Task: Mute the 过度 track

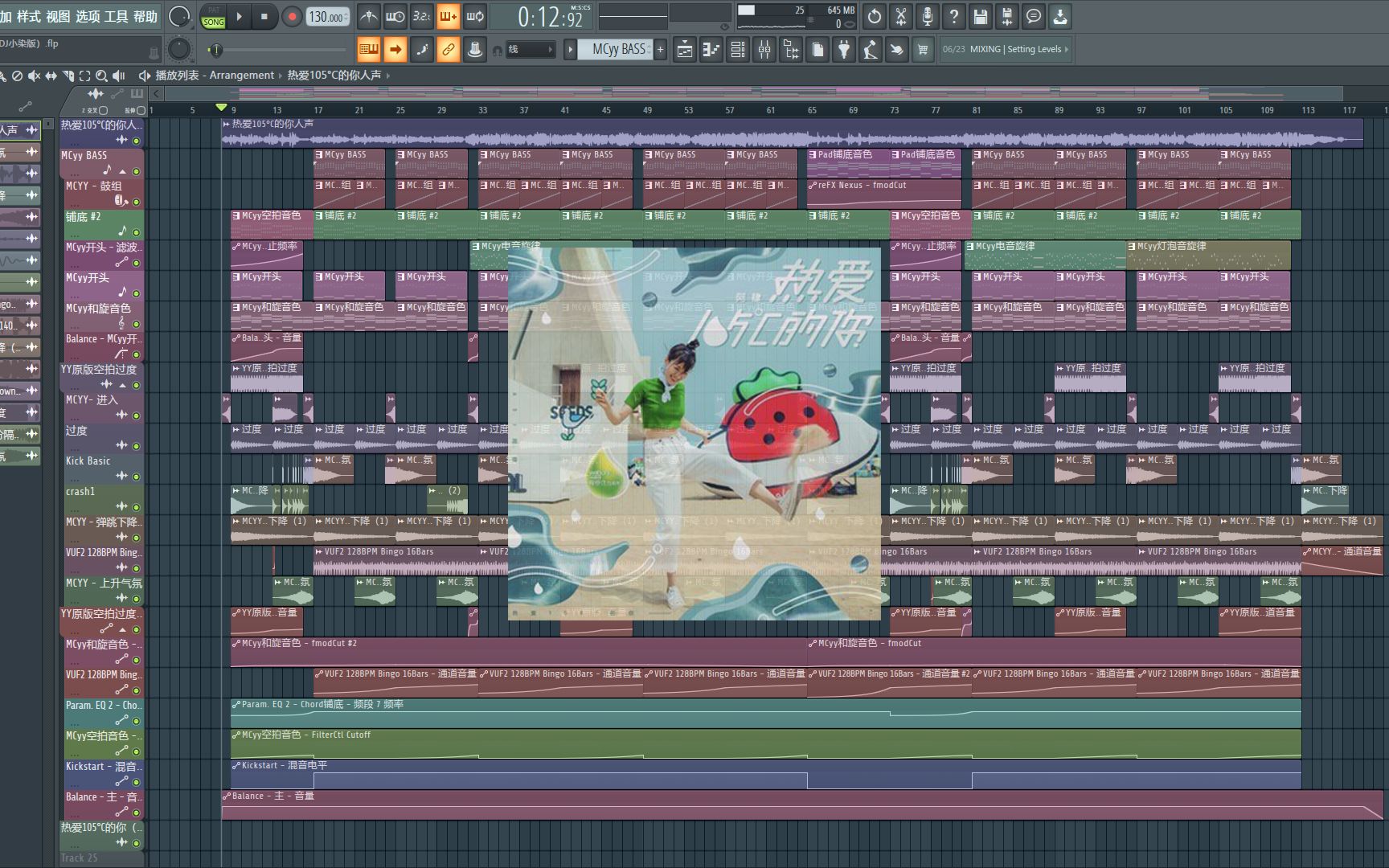Action: tap(136, 446)
